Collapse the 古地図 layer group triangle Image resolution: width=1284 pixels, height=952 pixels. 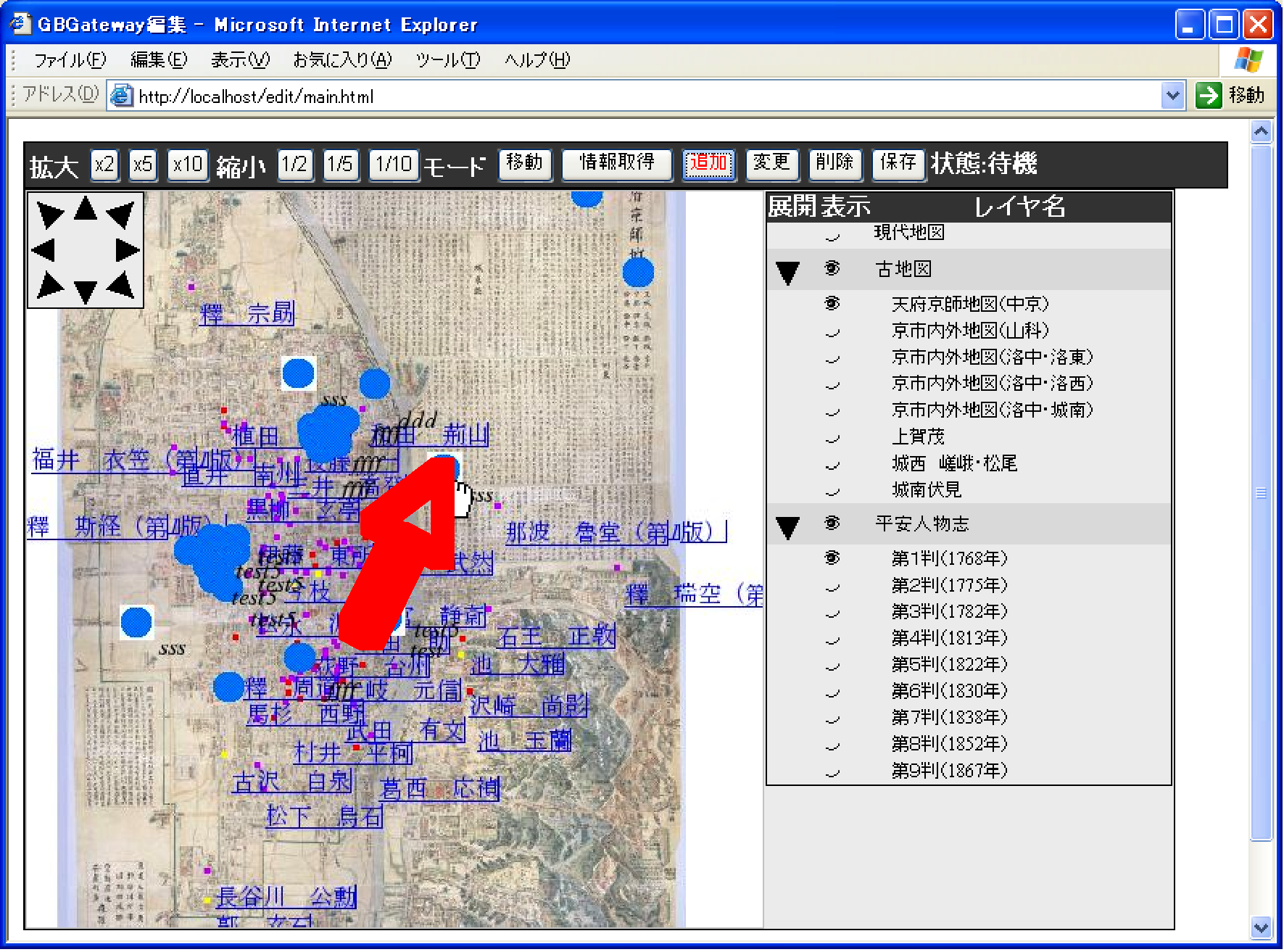pos(787,273)
